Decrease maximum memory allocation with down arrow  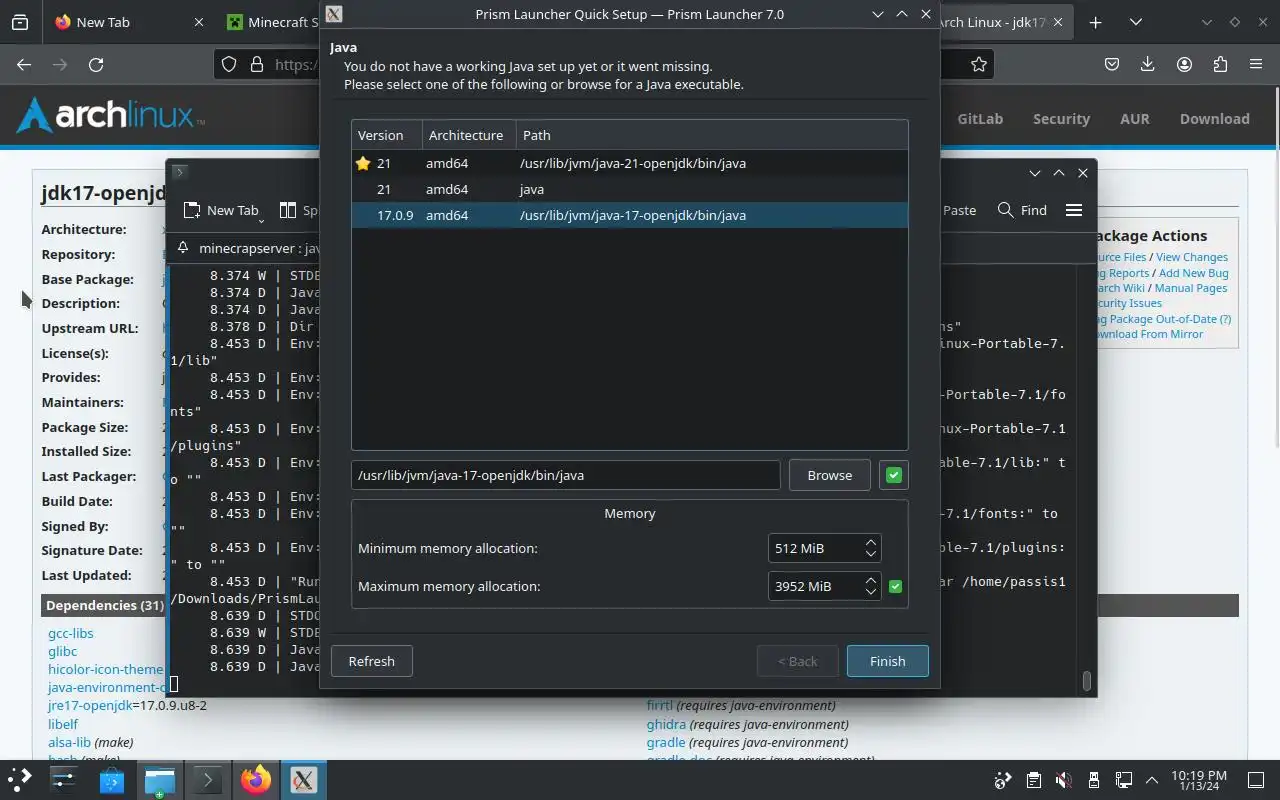tap(871, 592)
